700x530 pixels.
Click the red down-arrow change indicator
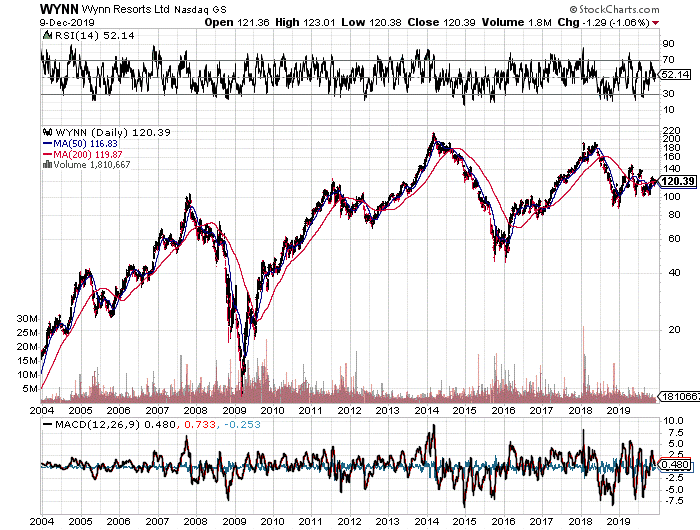655,23
